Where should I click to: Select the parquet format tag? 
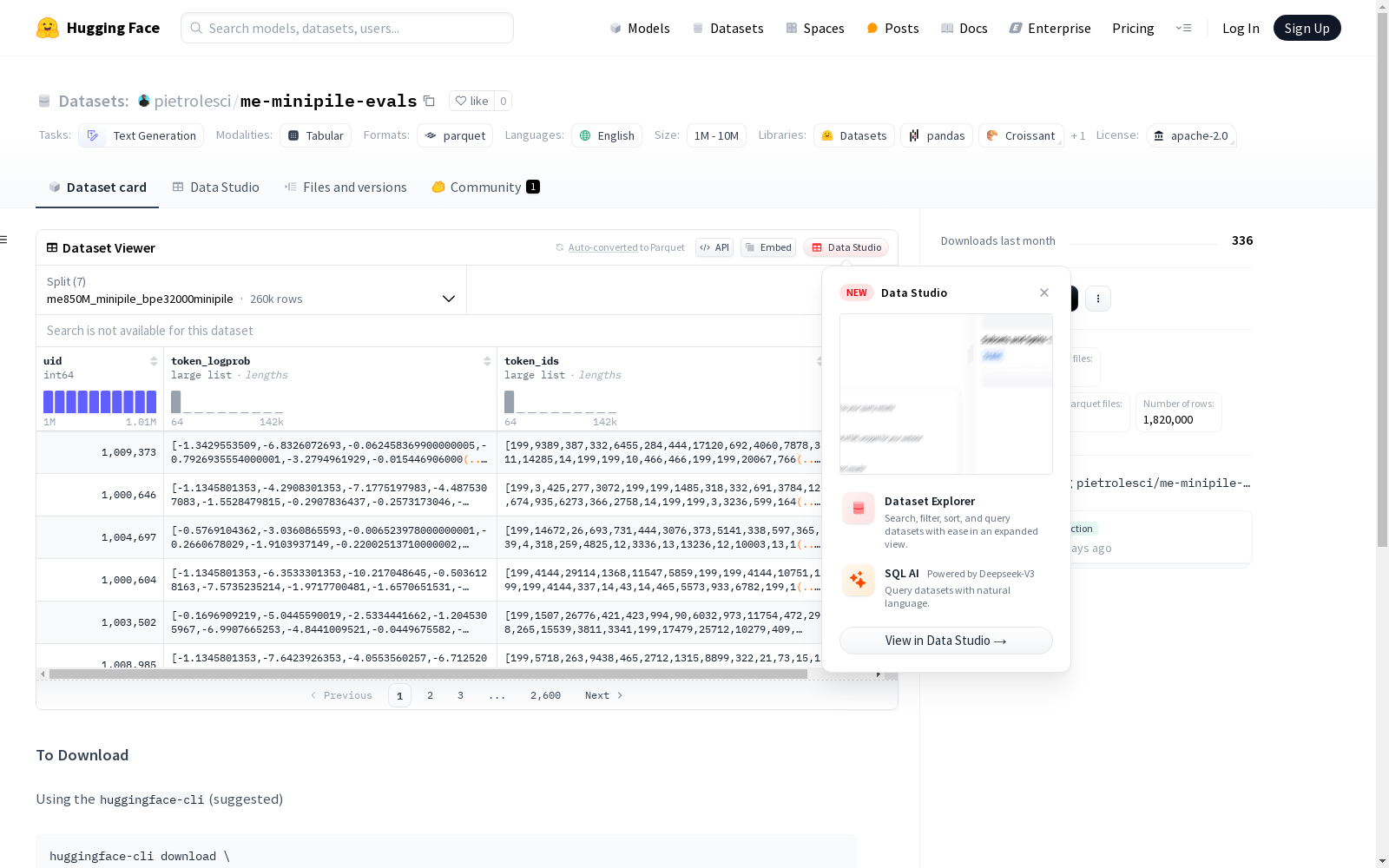pyautogui.click(x=455, y=135)
